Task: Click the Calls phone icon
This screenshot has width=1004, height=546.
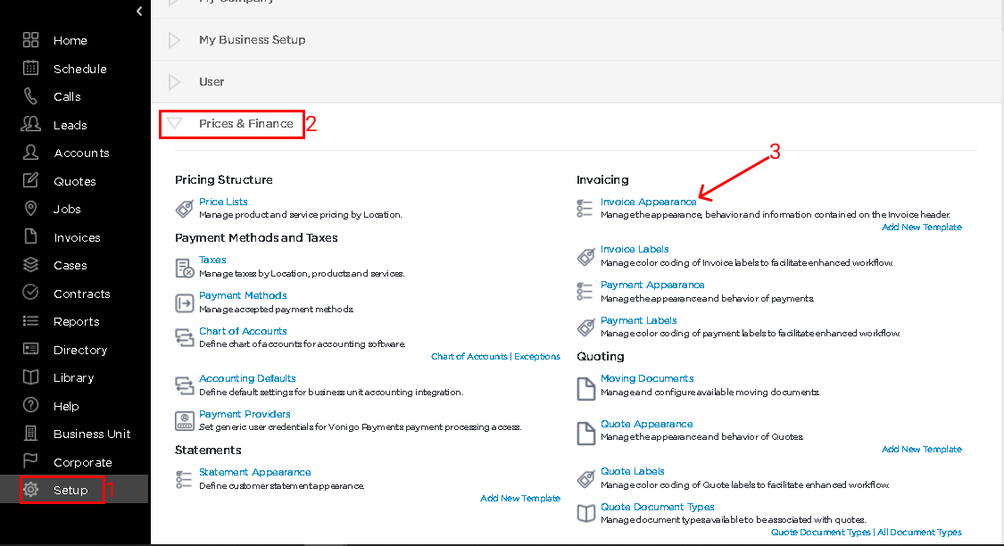Action: coord(31,96)
